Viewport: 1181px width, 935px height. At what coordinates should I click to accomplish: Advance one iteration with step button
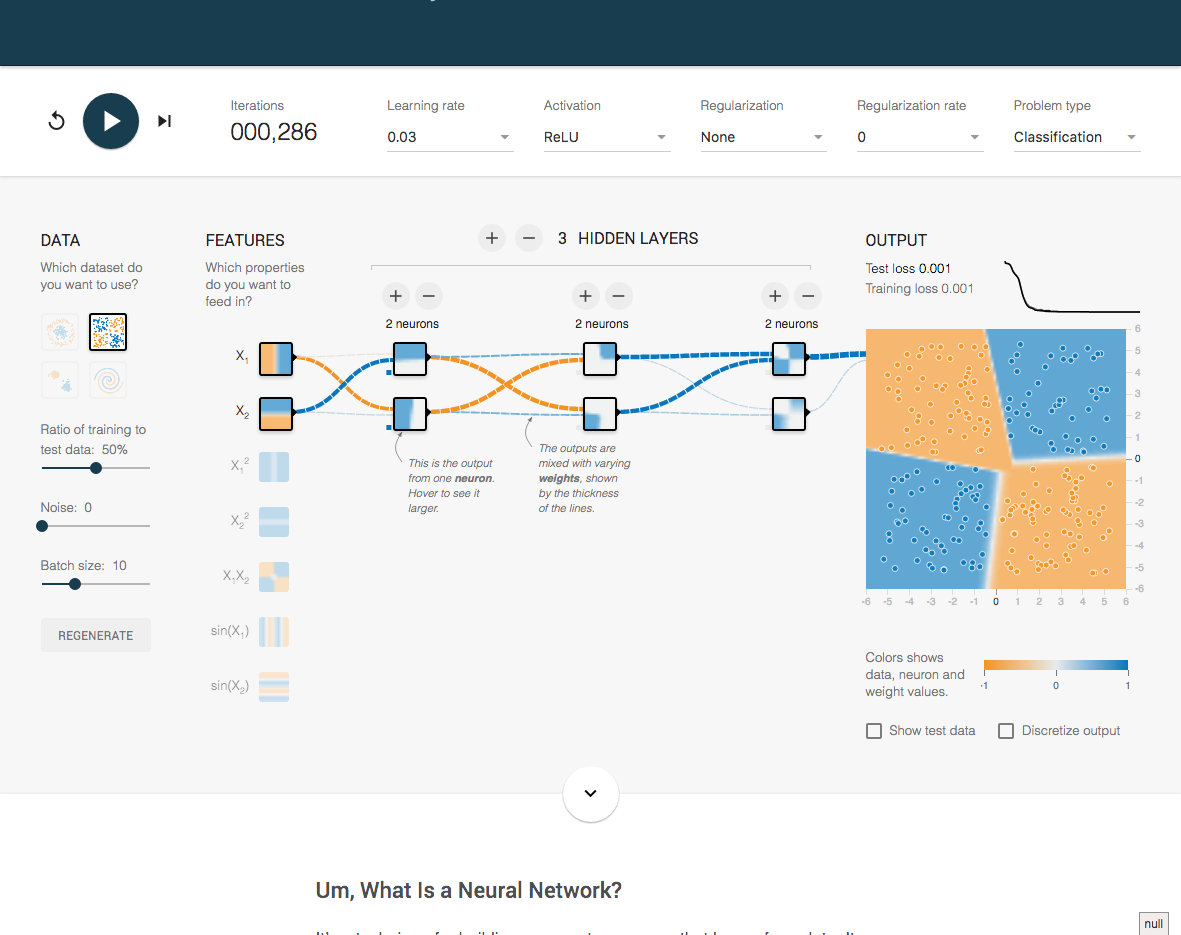coord(164,121)
